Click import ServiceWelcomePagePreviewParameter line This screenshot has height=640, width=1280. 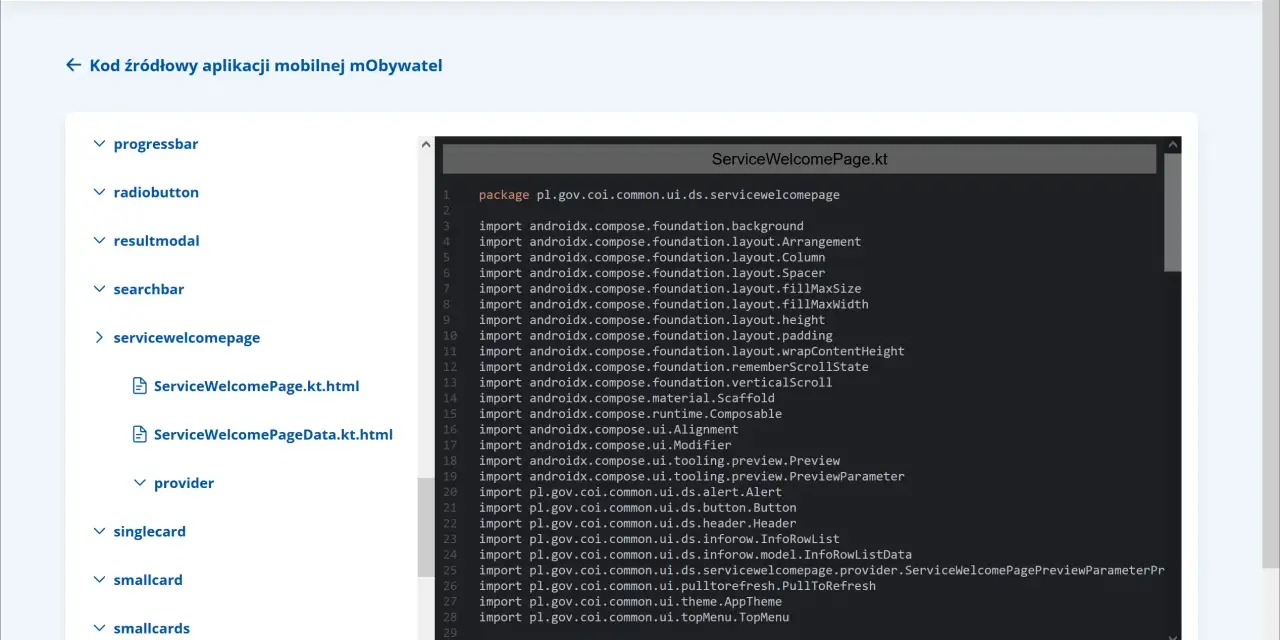coord(822,570)
